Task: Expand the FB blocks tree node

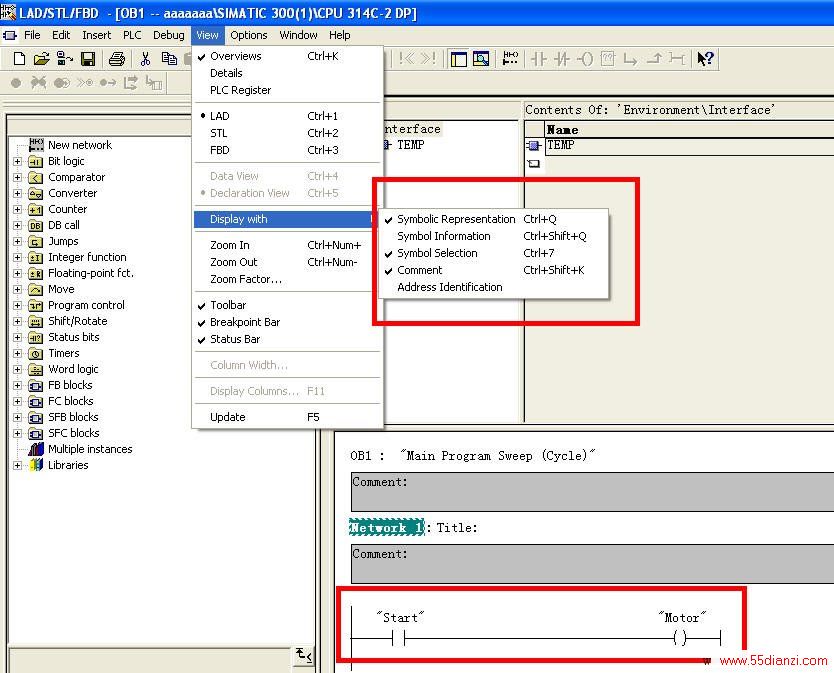Action: point(18,385)
